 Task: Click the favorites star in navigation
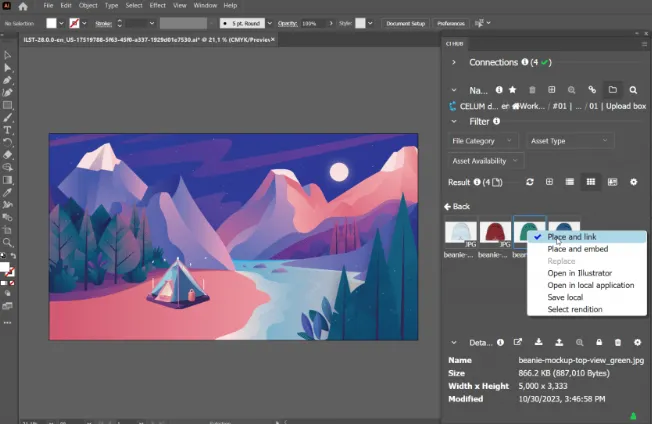click(x=513, y=90)
